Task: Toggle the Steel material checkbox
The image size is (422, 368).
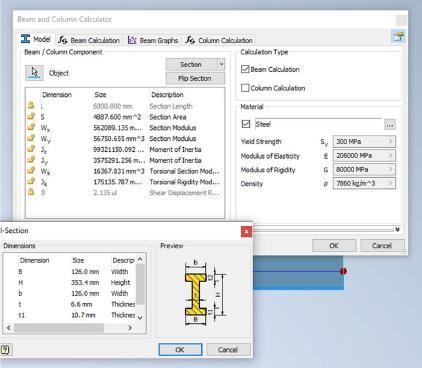Action: 246,124
